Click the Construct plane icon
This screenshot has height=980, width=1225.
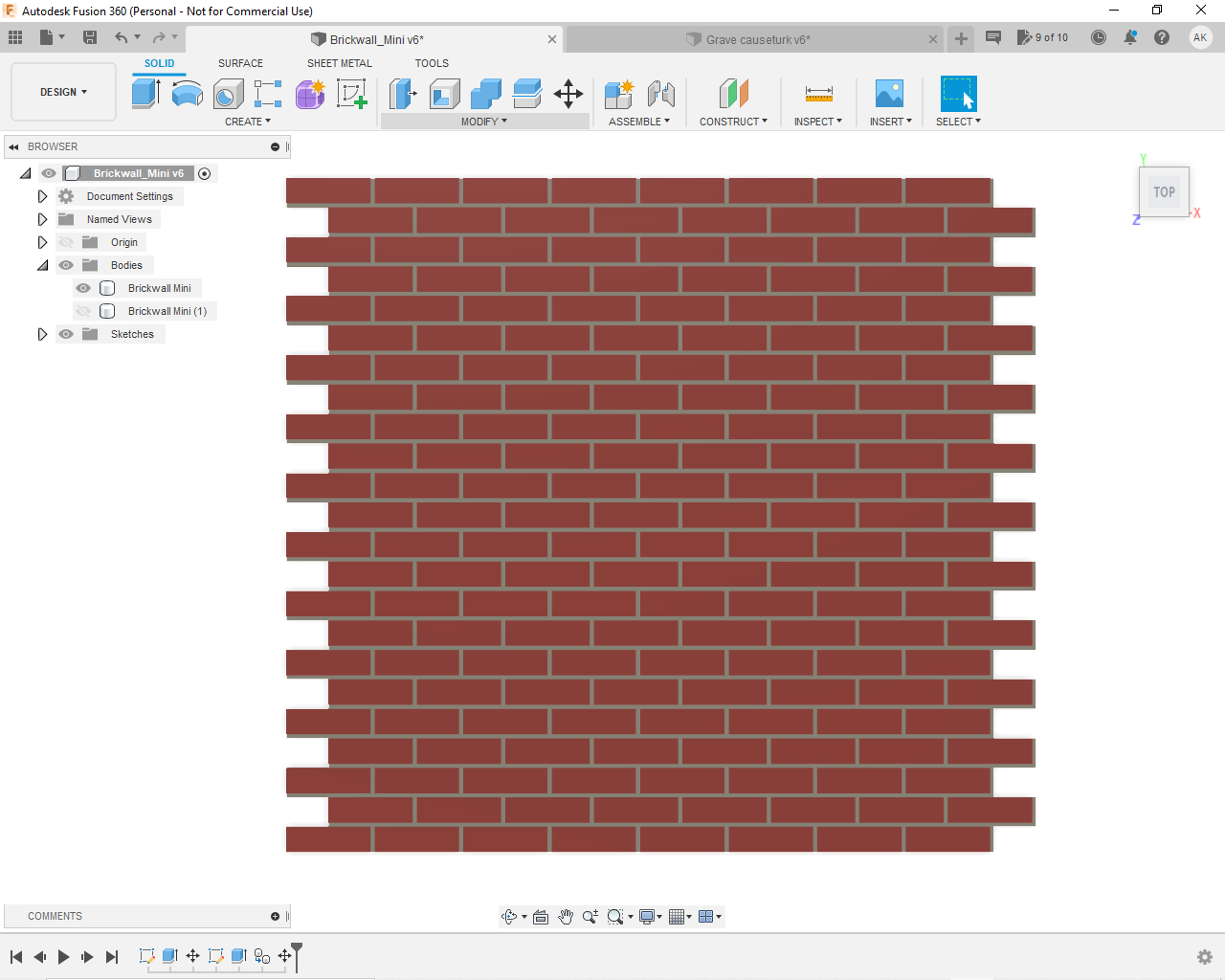733,94
